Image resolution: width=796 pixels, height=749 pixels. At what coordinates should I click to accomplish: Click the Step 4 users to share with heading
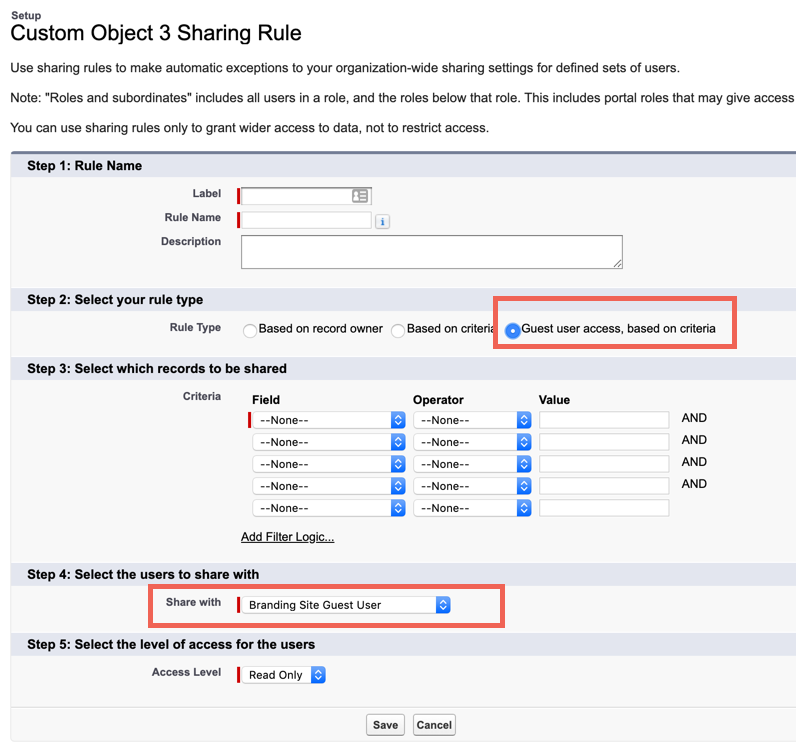pyautogui.click(x=143, y=574)
